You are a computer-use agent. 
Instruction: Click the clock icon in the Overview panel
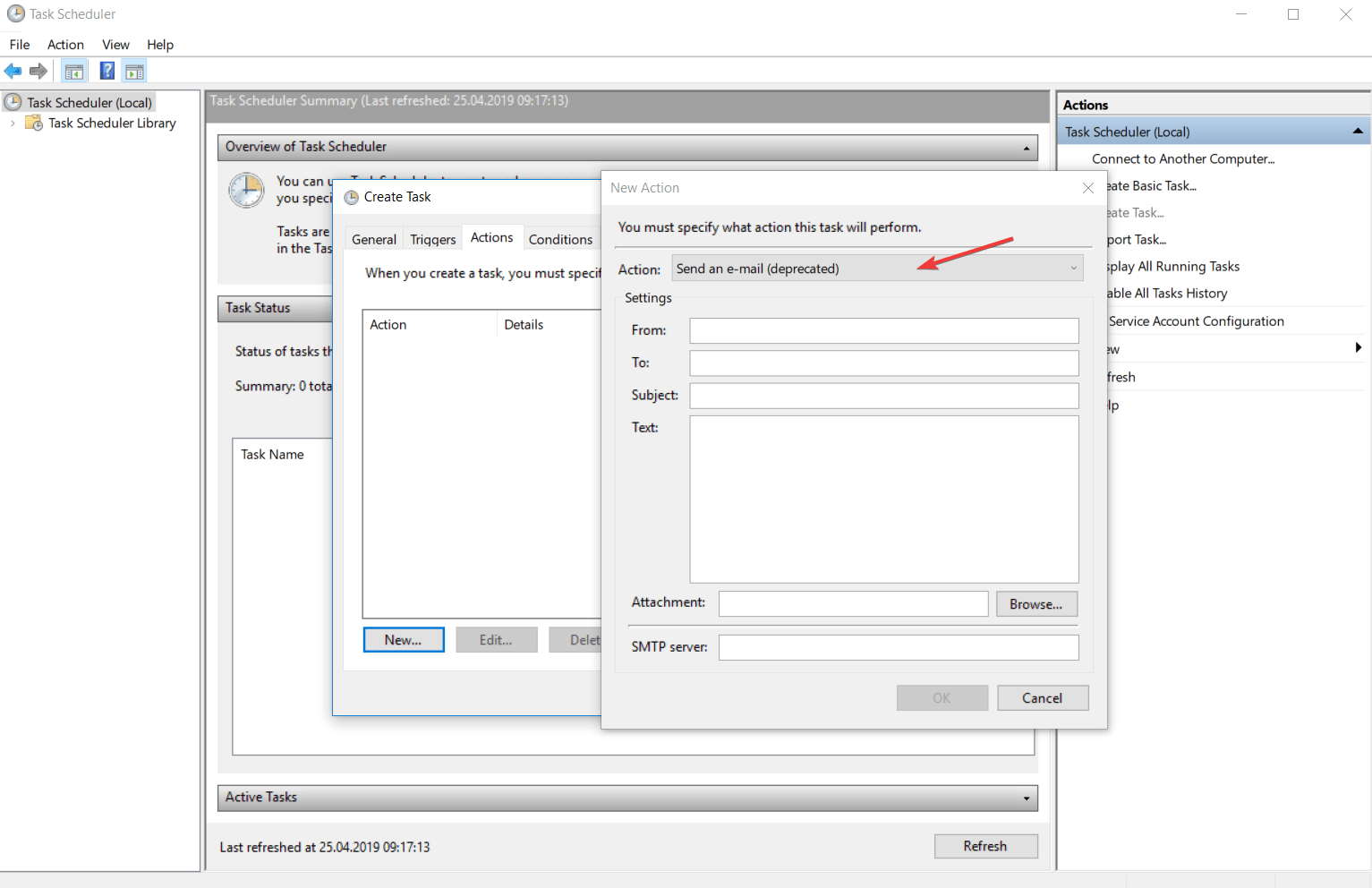point(246,190)
